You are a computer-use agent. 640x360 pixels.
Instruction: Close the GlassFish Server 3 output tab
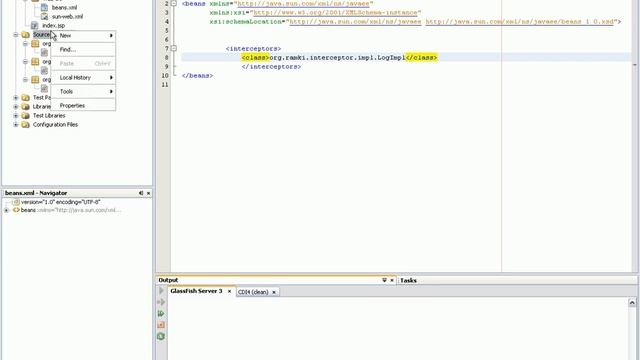(x=229, y=291)
